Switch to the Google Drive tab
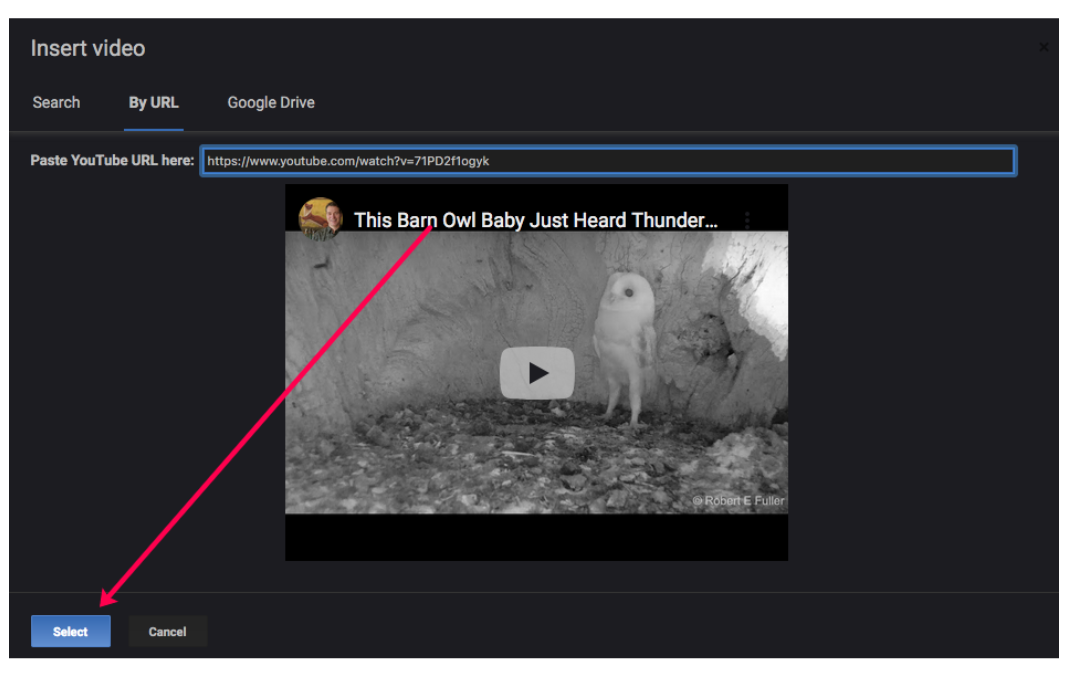 click(271, 103)
